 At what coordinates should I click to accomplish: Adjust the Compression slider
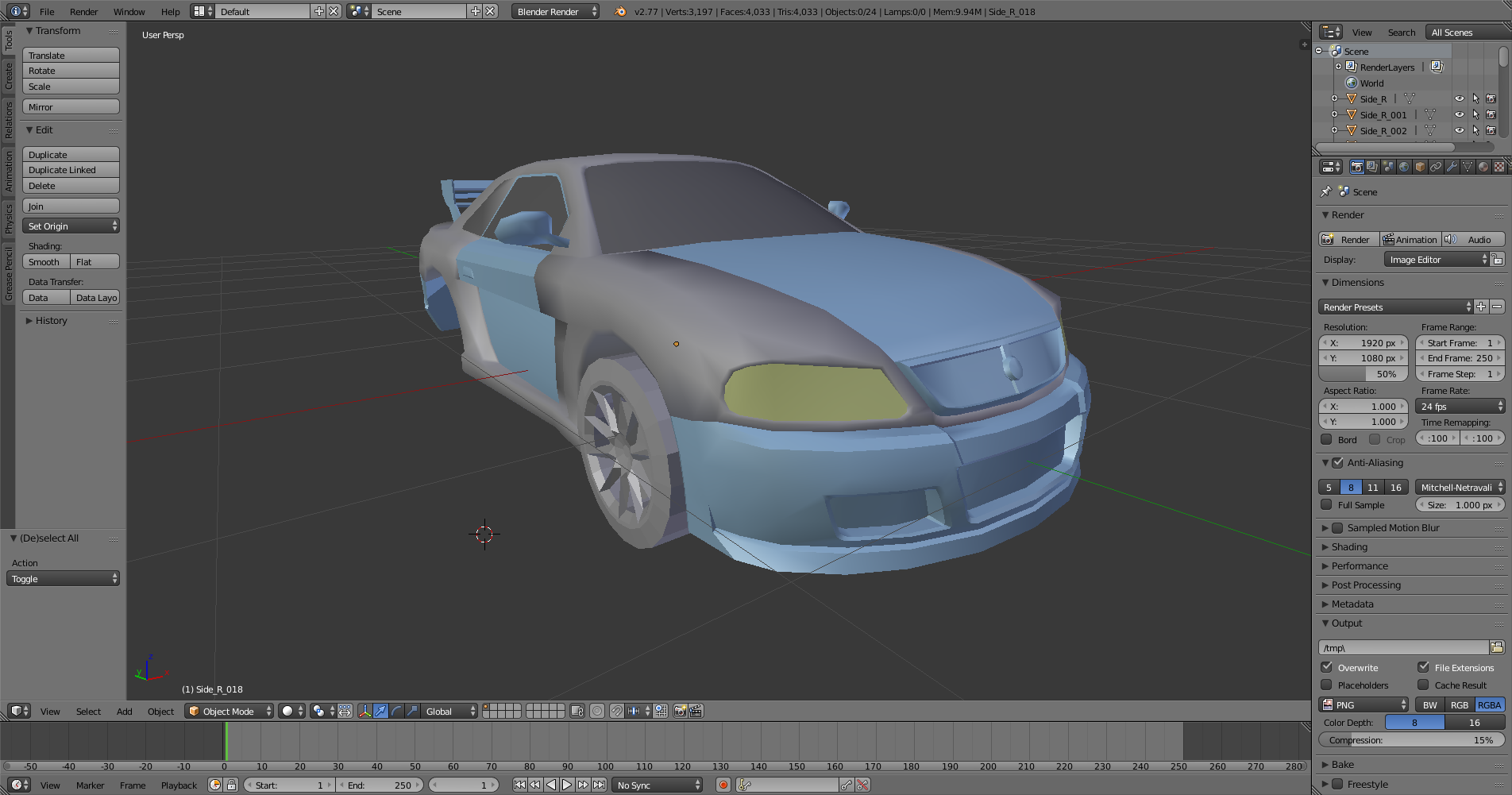(x=1411, y=740)
